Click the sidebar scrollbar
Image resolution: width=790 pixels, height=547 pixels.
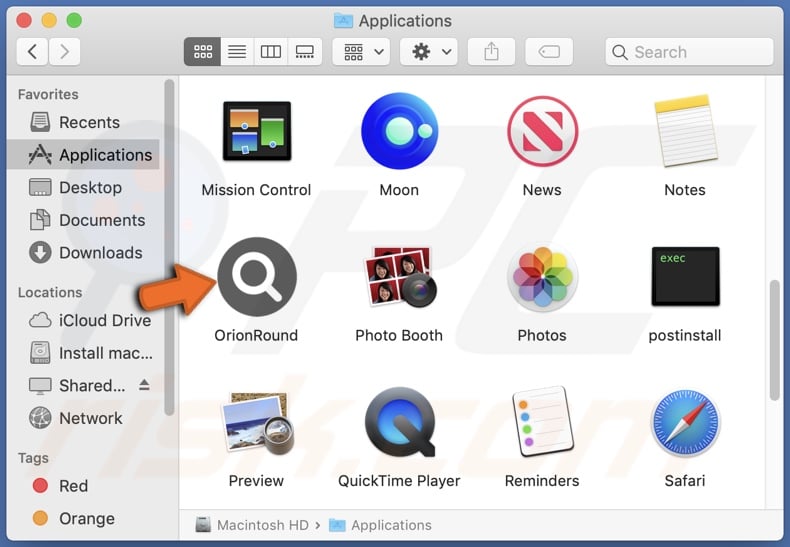(x=169, y=247)
